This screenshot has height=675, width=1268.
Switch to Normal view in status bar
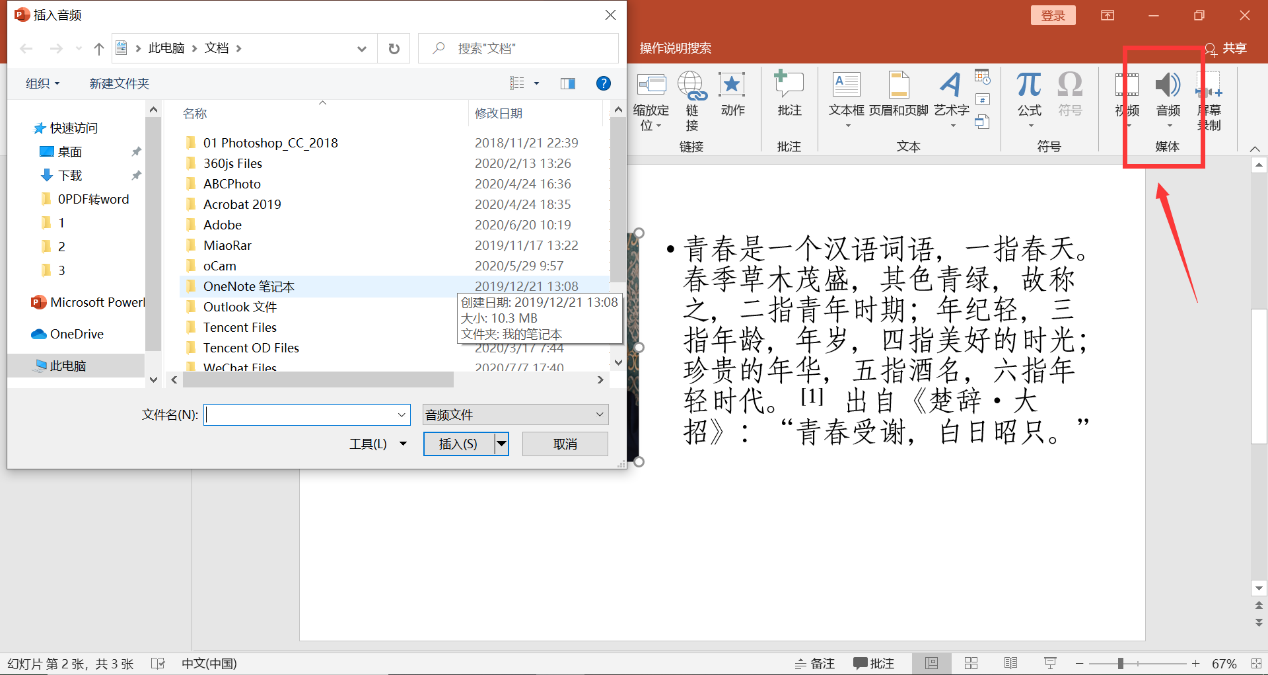tap(931, 663)
